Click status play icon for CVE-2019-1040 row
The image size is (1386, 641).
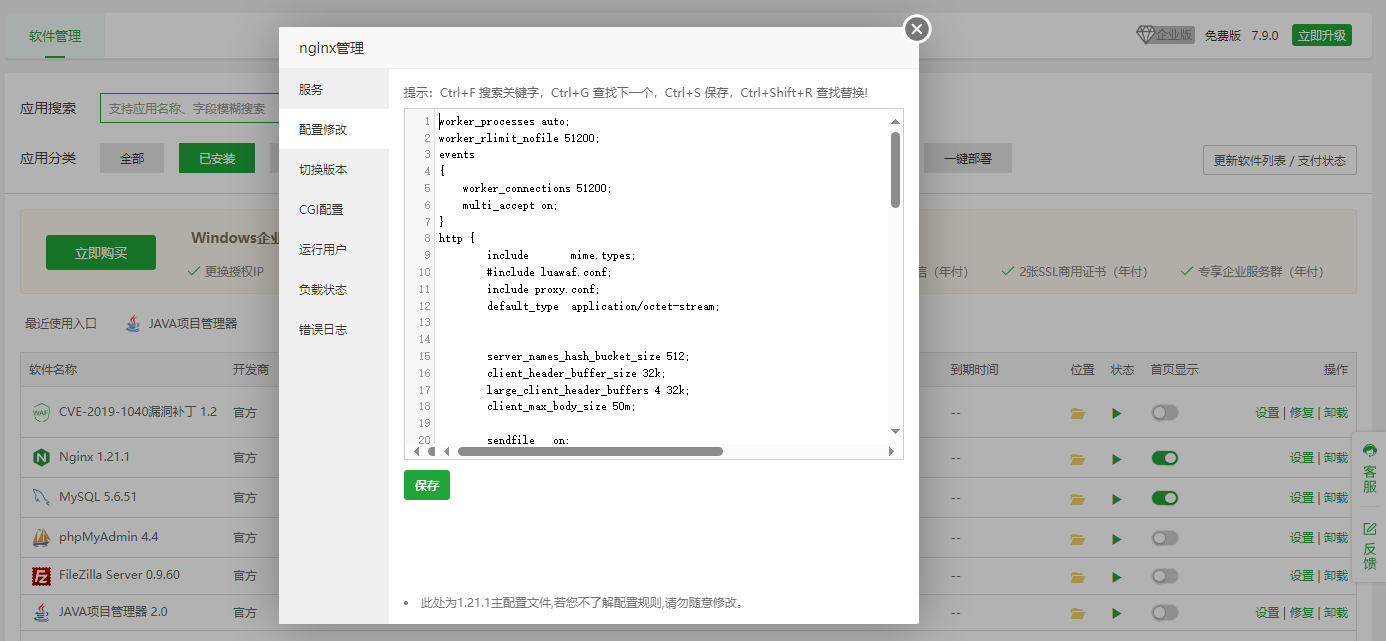tap(1117, 413)
